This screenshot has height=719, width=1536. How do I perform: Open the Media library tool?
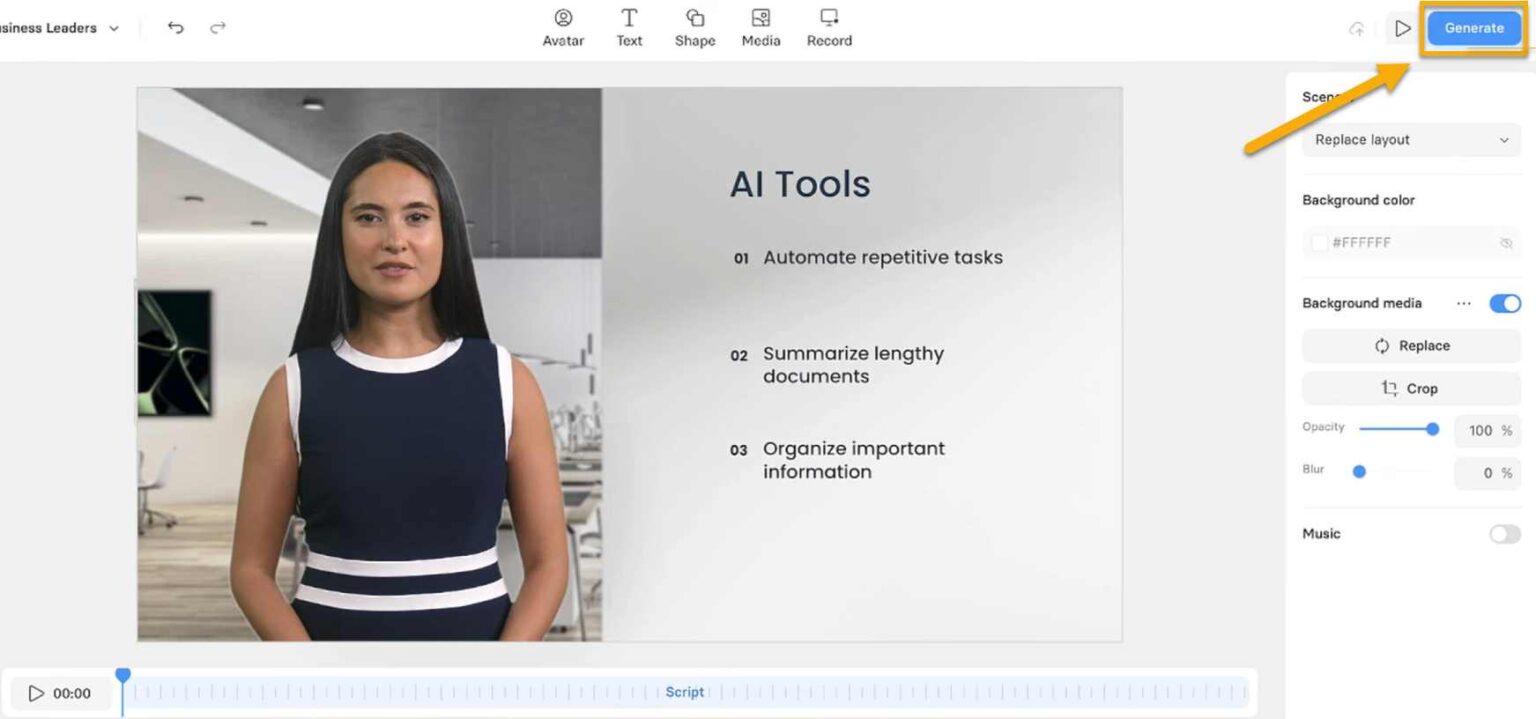(x=760, y=28)
